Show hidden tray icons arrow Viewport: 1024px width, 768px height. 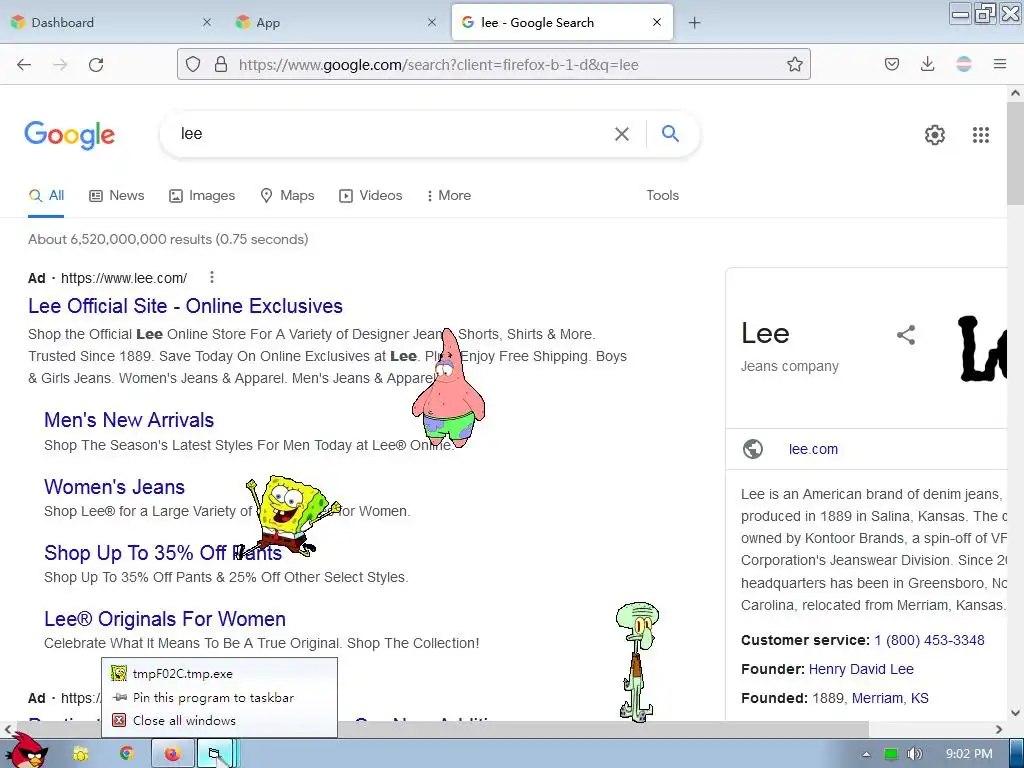(867, 754)
